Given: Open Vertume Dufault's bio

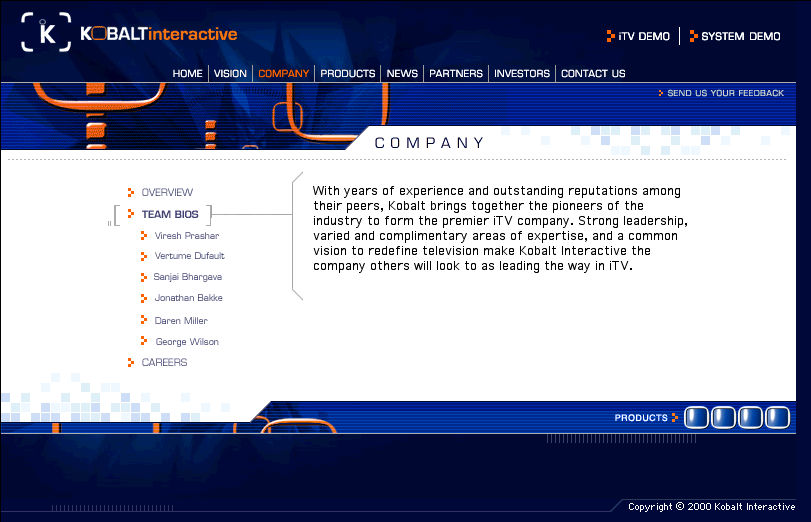Looking at the screenshot, I should pyautogui.click(x=189, y=256).
